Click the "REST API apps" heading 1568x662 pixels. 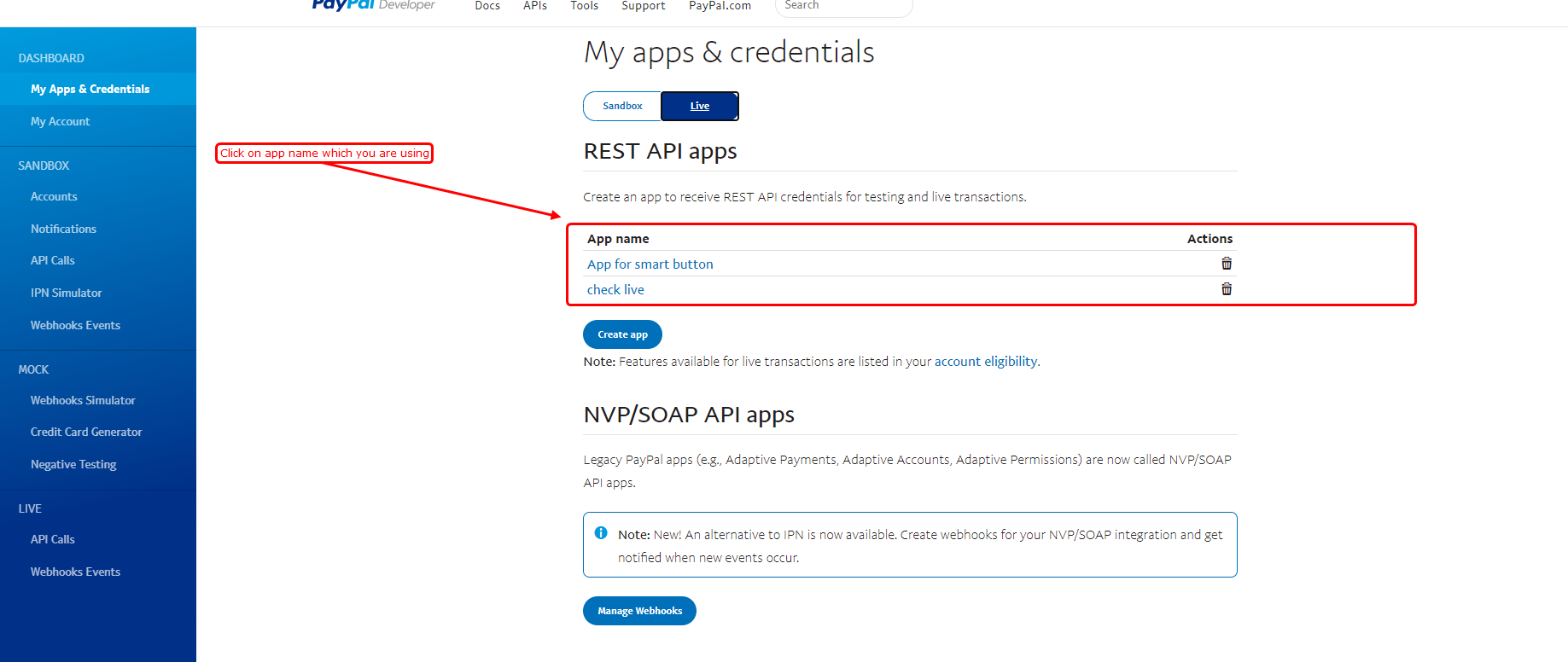point(660,151)
